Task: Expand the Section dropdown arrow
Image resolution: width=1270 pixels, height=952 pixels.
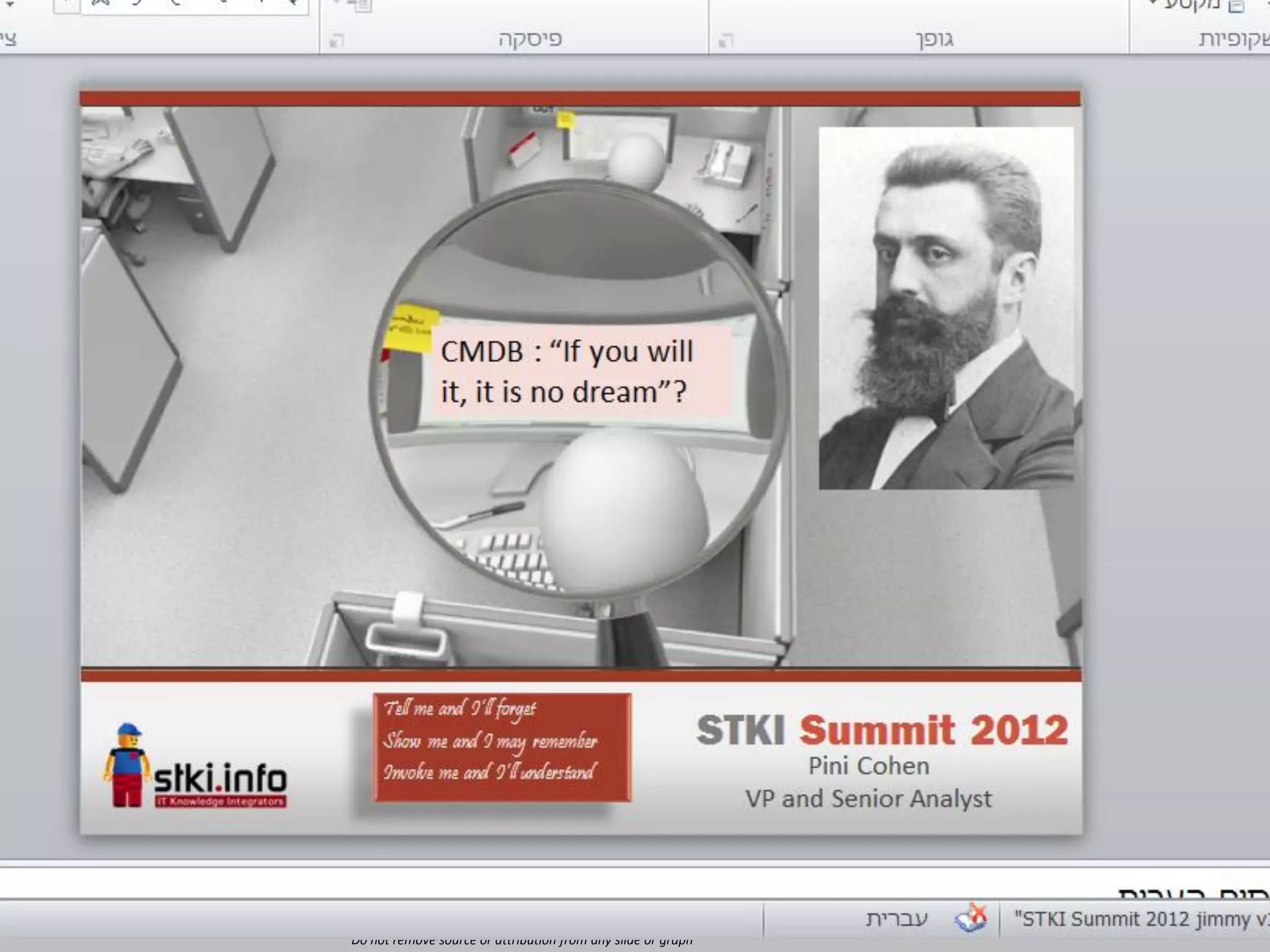Action: 1152,4
